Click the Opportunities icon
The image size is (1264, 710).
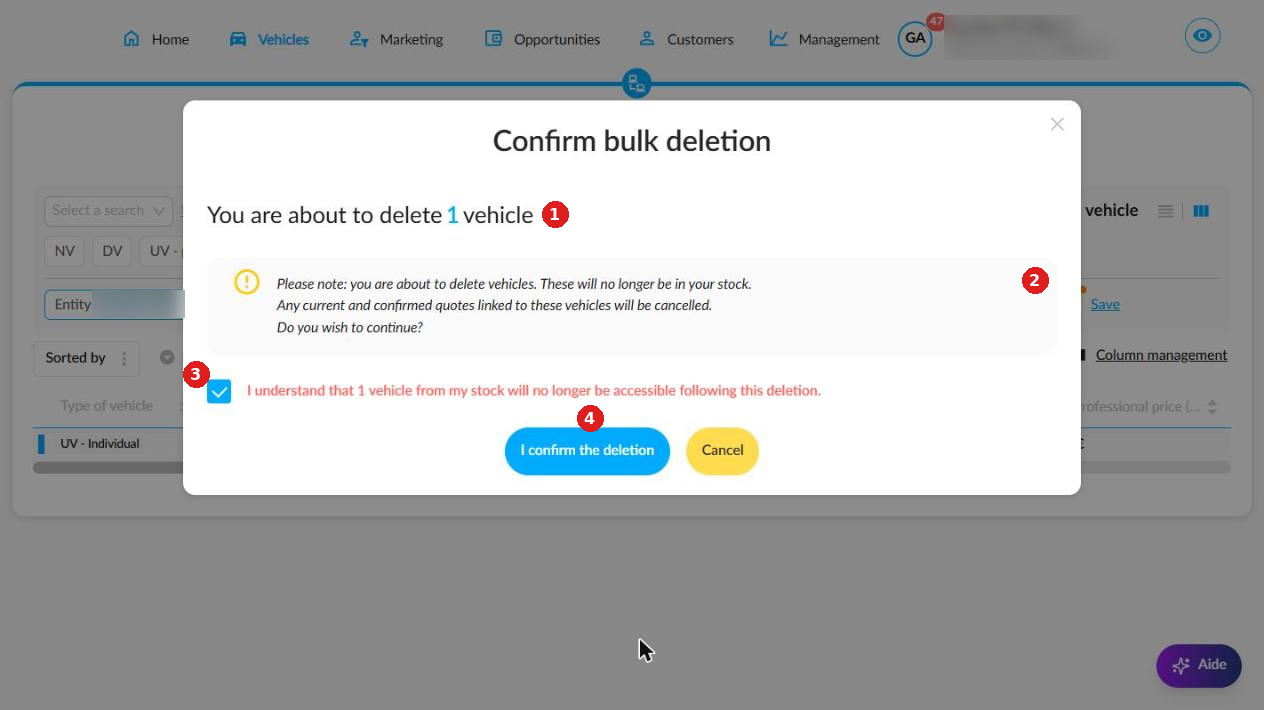click(493, 39)
